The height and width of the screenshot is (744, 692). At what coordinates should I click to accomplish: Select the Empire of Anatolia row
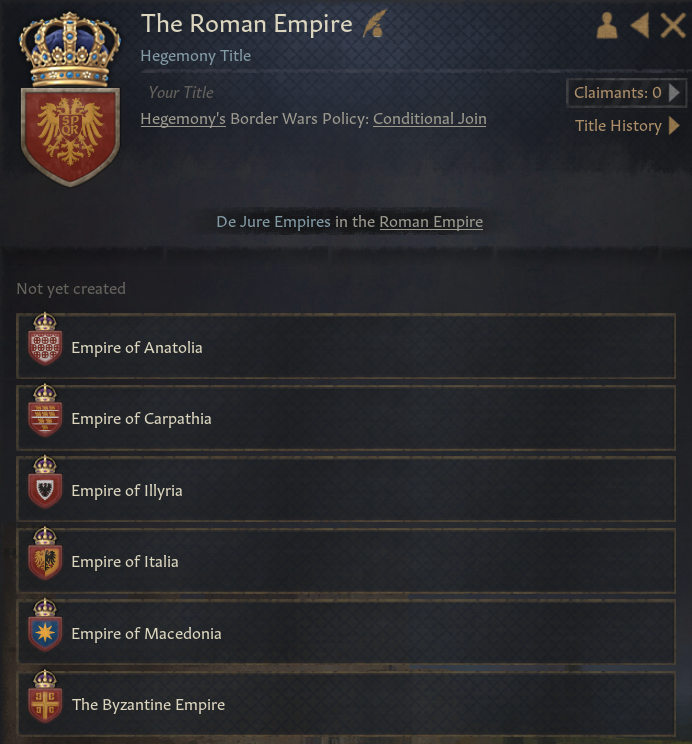[x=346, y=346]
